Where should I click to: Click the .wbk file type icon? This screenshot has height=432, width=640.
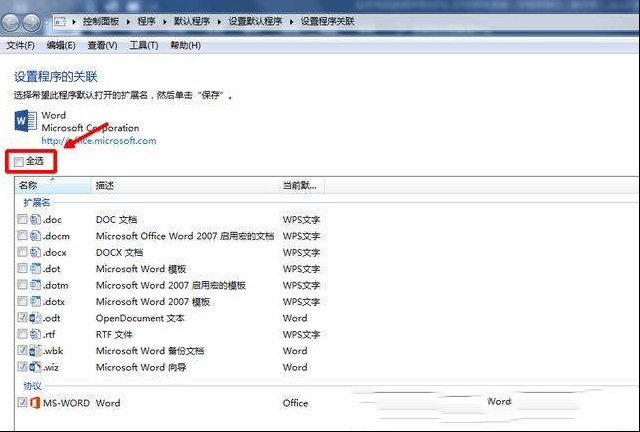pos(36,350)
